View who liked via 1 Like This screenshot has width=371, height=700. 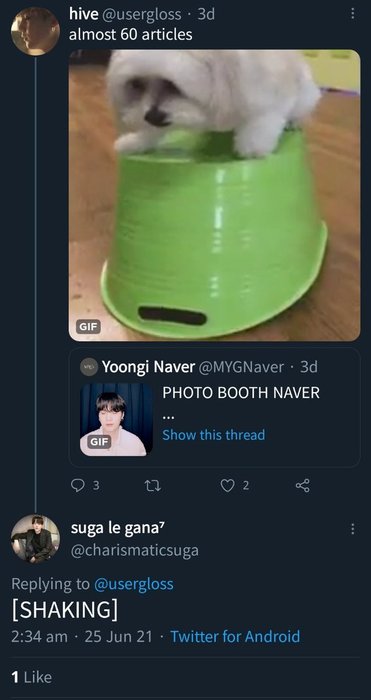pyautogui.click(x=31, y=677)
